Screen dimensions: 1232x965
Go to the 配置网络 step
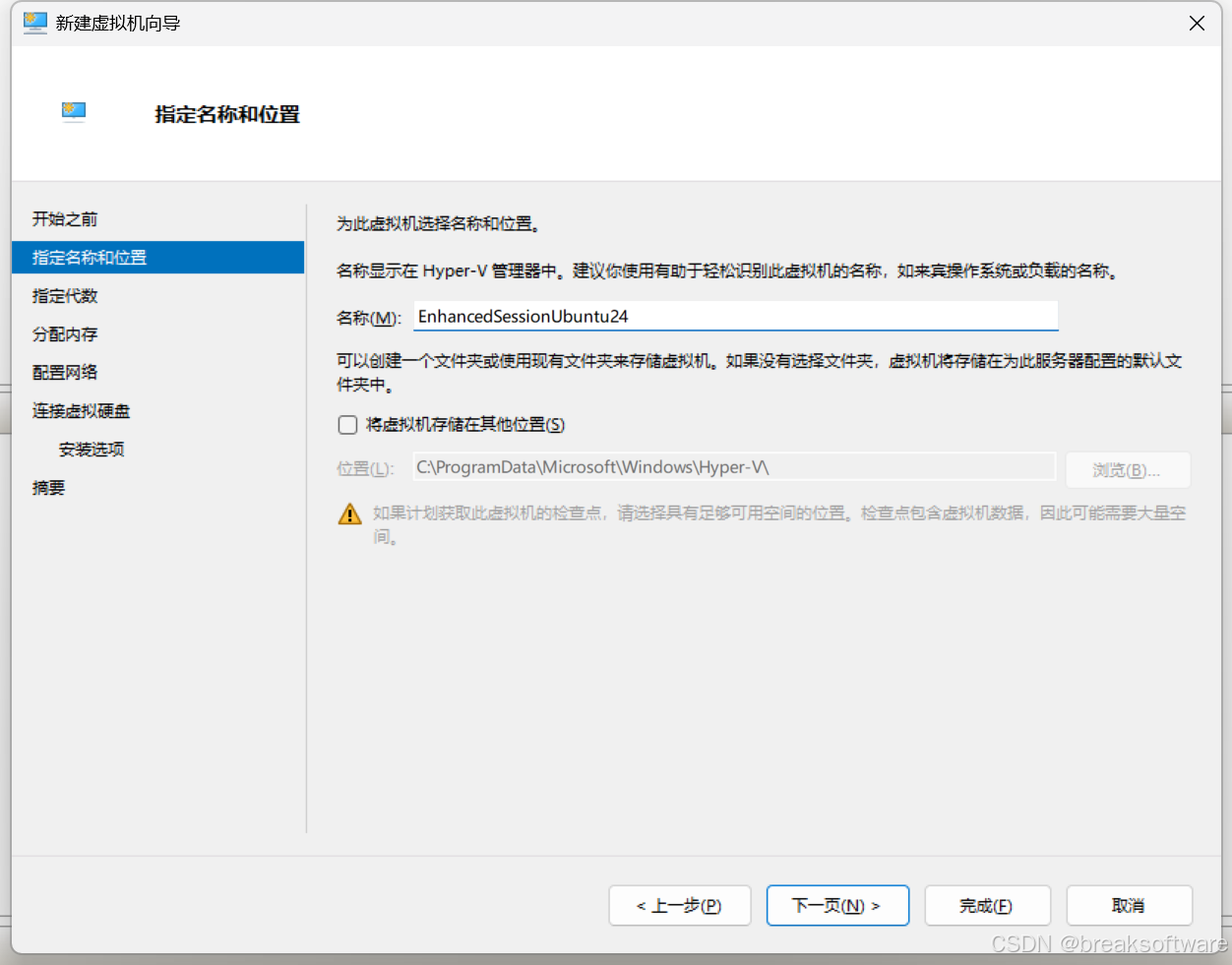click(x=65, y=373)
